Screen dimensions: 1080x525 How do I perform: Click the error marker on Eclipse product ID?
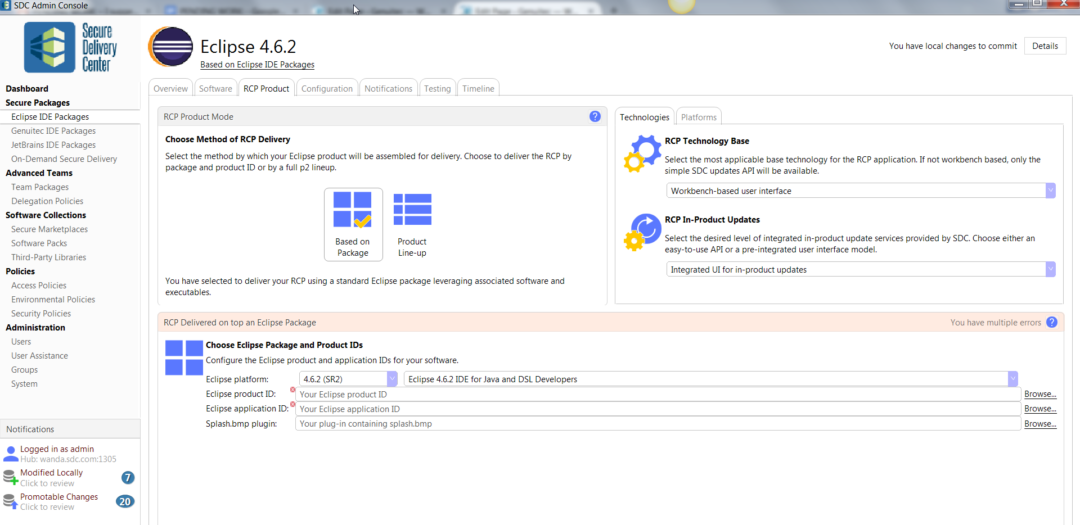[x=293, y=390]
